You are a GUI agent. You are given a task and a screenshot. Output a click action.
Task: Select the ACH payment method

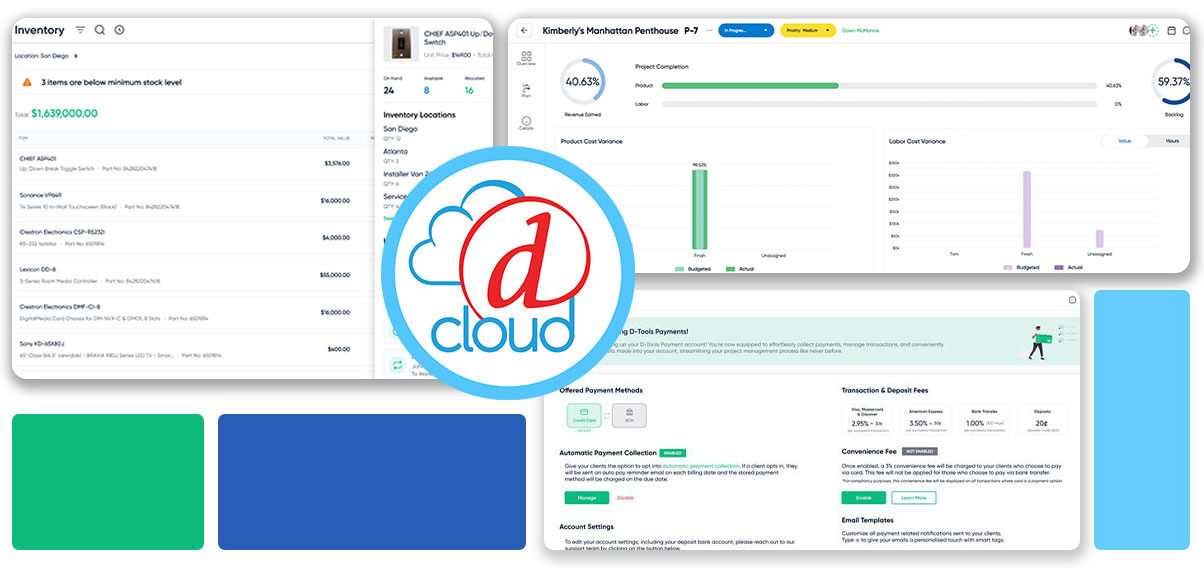click(x=629, y=414)
